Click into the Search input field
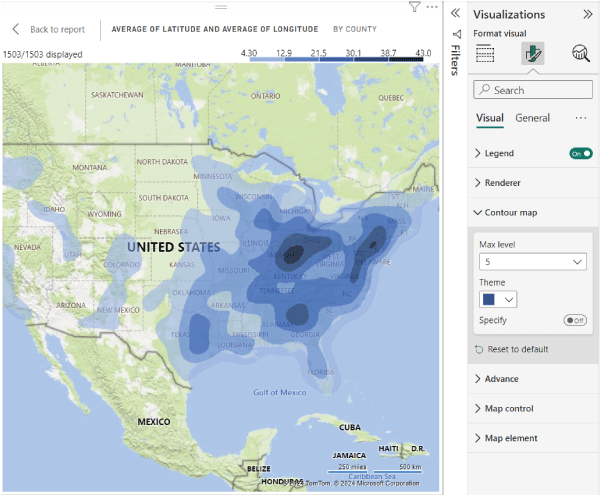 pos(533,90)
